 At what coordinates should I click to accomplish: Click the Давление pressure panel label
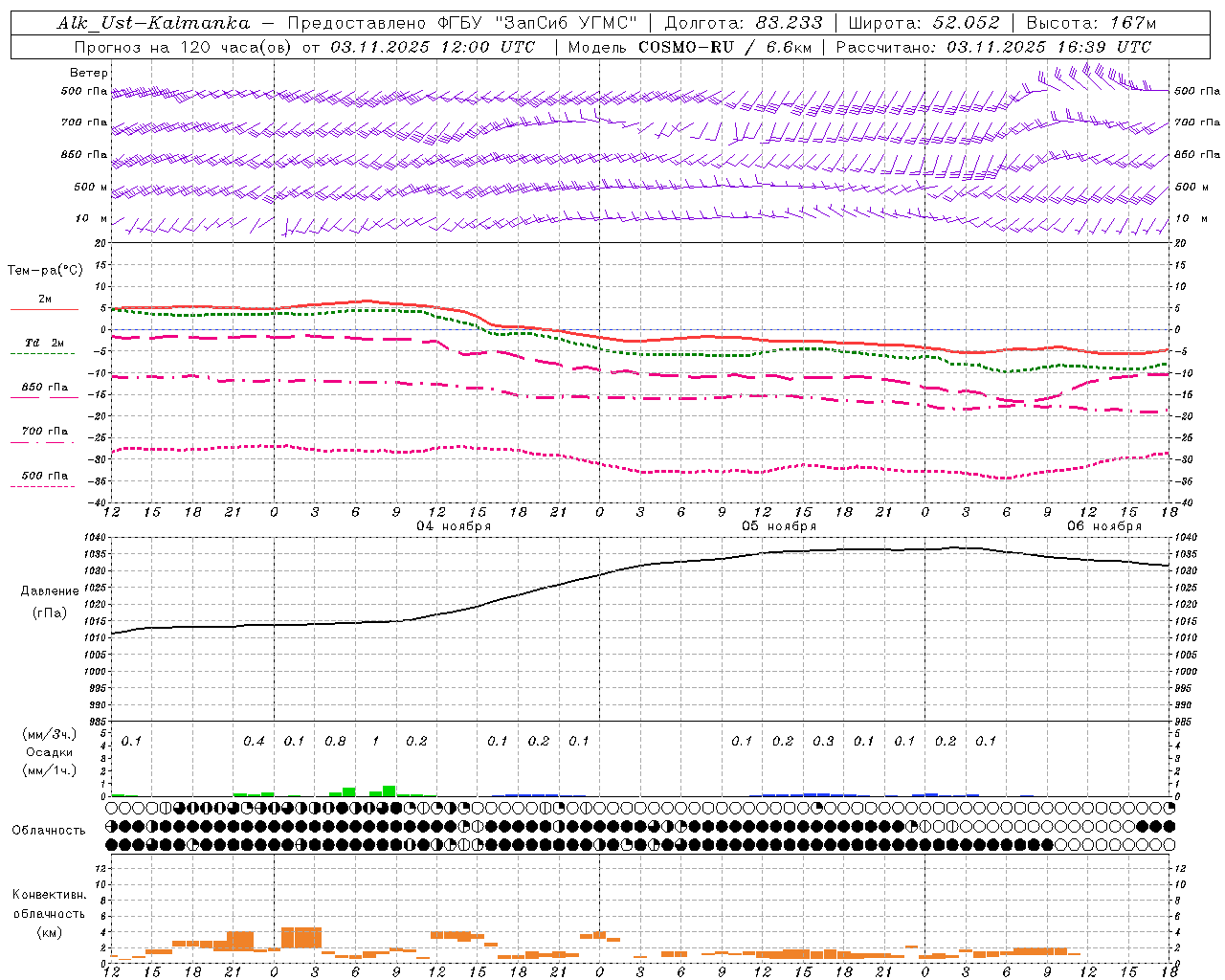(x=50, y=591)
